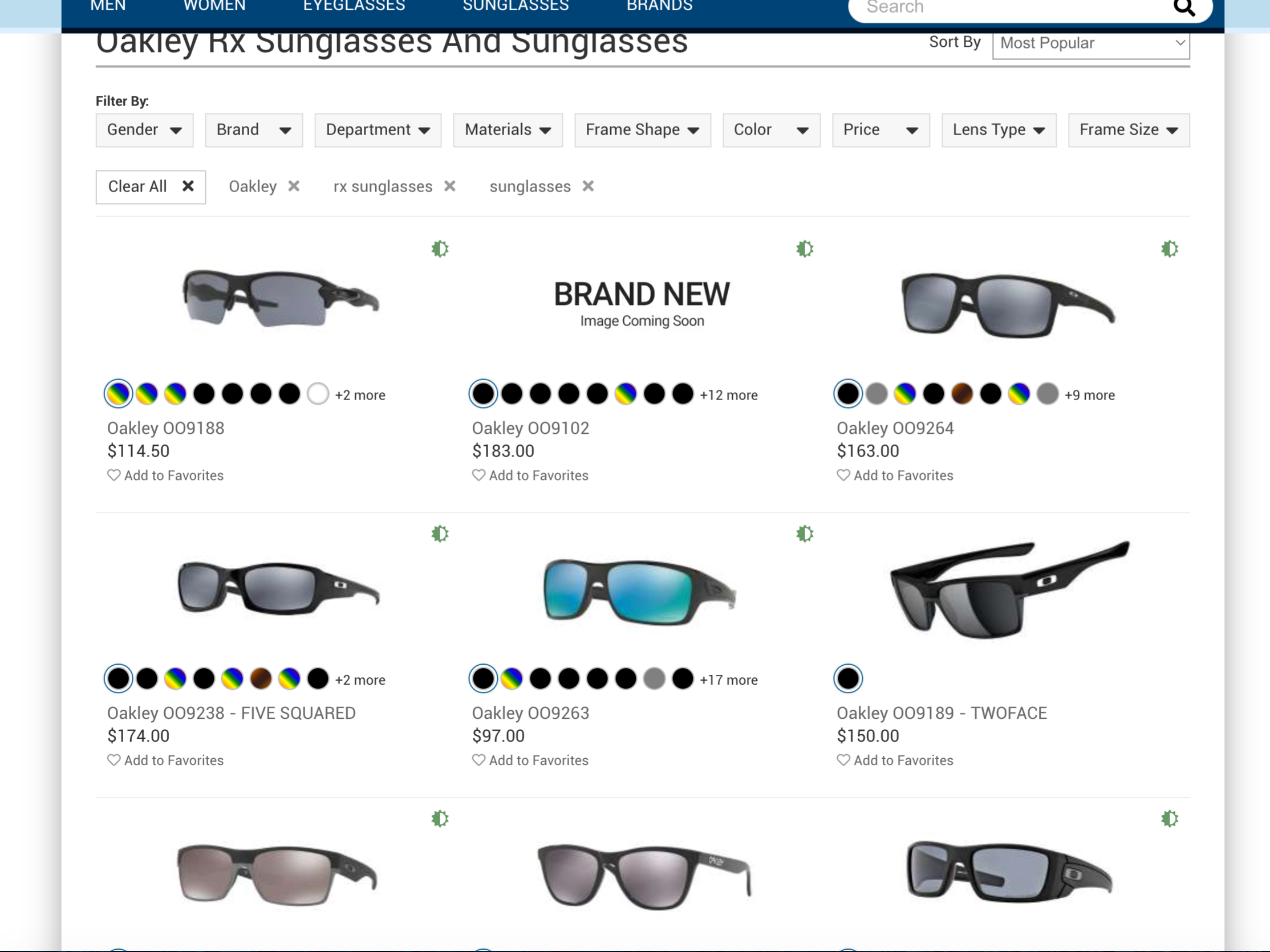Open the Oakley OO9188 sunglasses image
Image resolution: width=1270 pixels, height=952 pixels.
(x=281, y=298)
